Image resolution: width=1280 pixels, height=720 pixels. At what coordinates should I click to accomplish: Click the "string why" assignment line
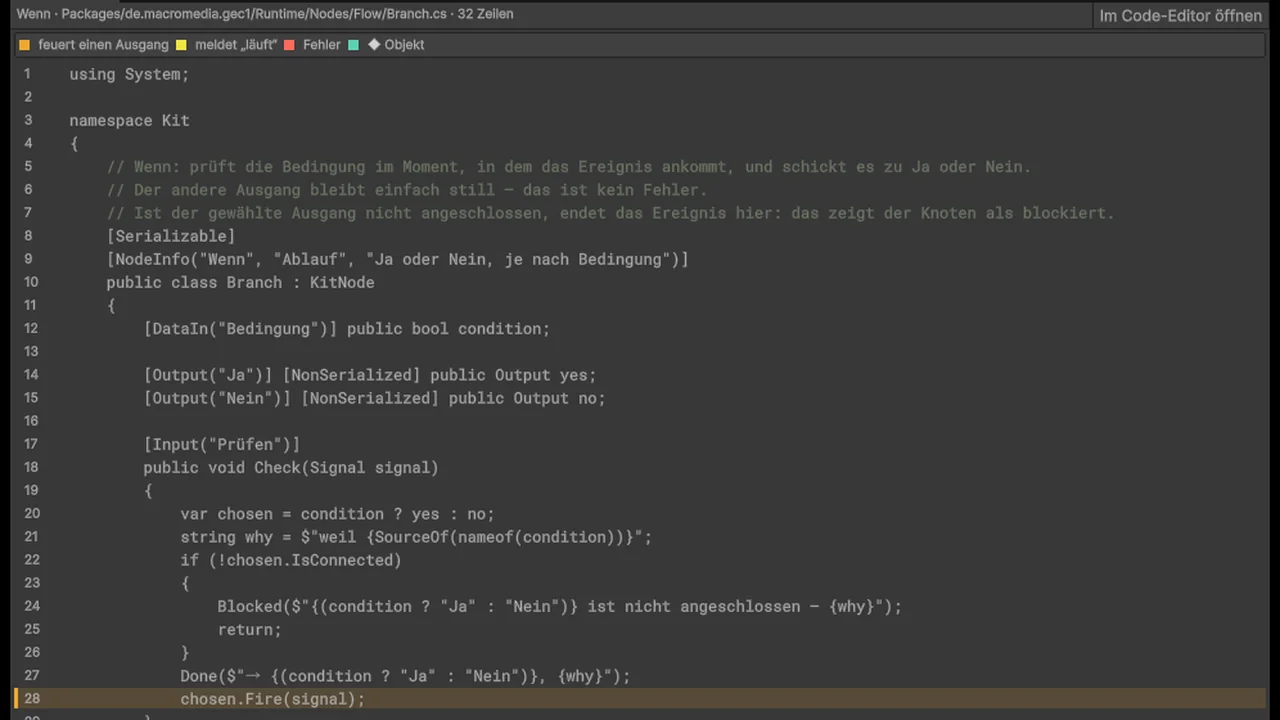click(416, 537)
